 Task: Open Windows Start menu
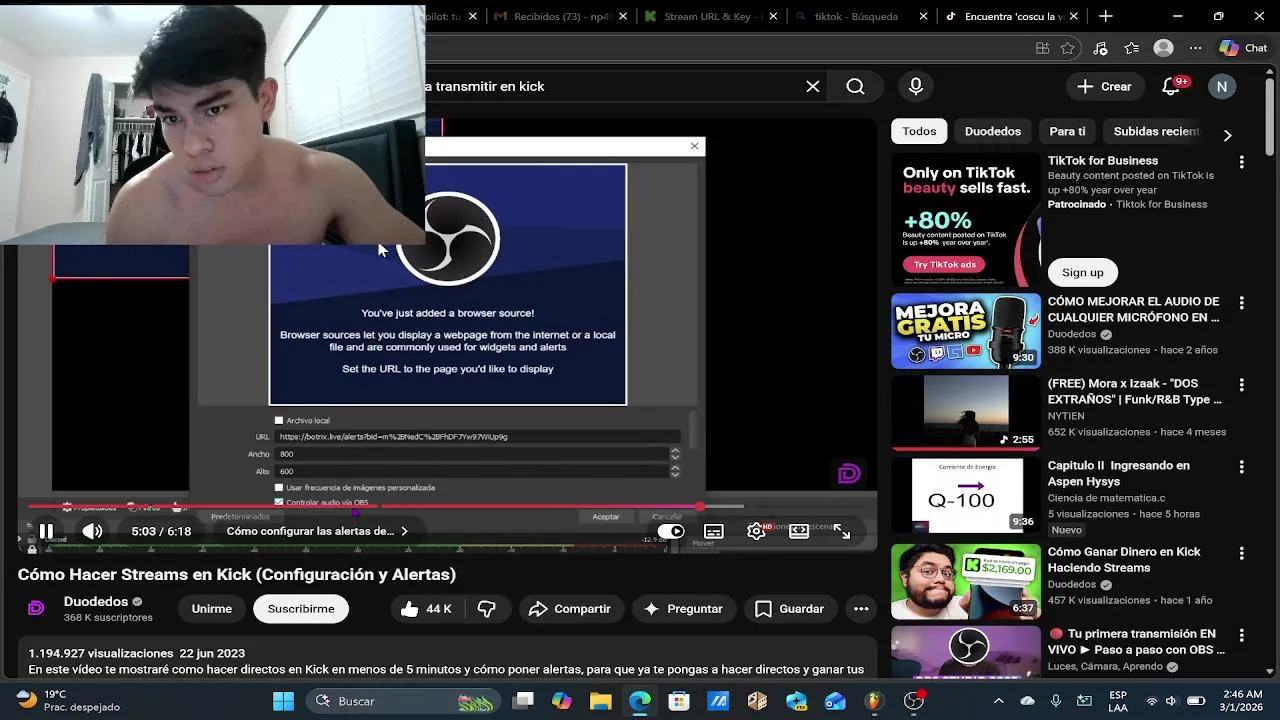tap(284, 701)
